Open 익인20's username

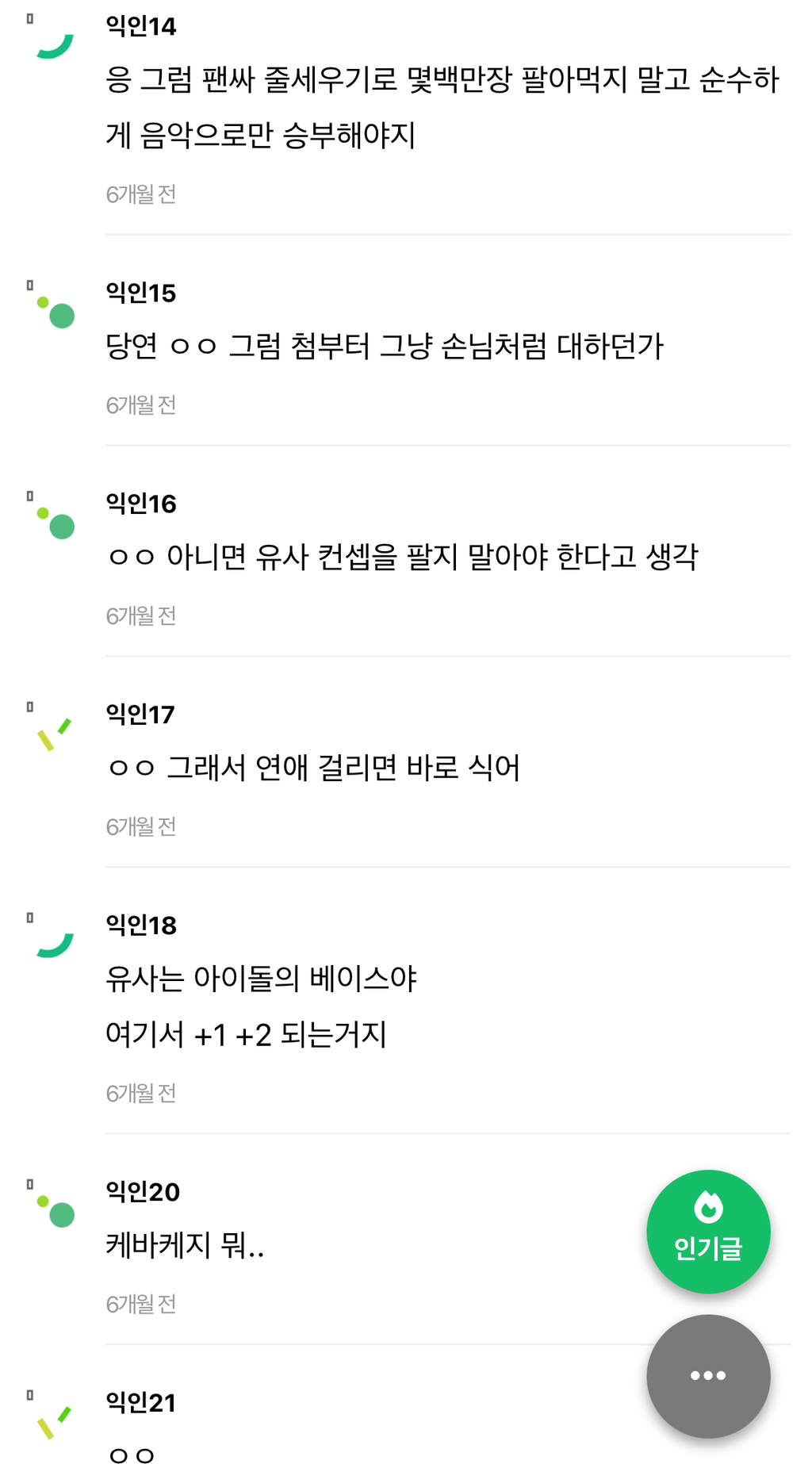(x=143, y=1191)
